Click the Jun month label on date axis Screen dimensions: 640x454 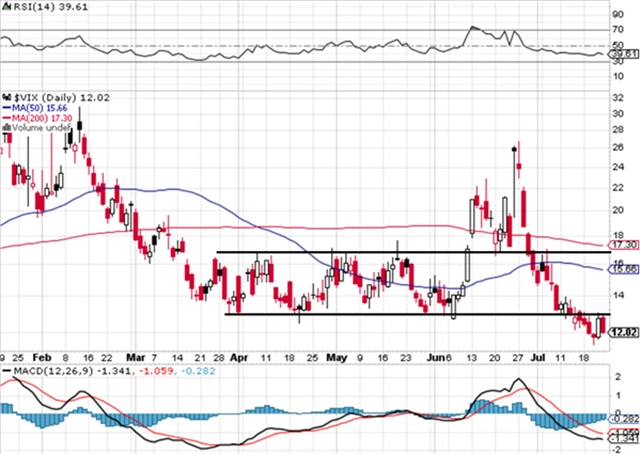click(435, 355)
